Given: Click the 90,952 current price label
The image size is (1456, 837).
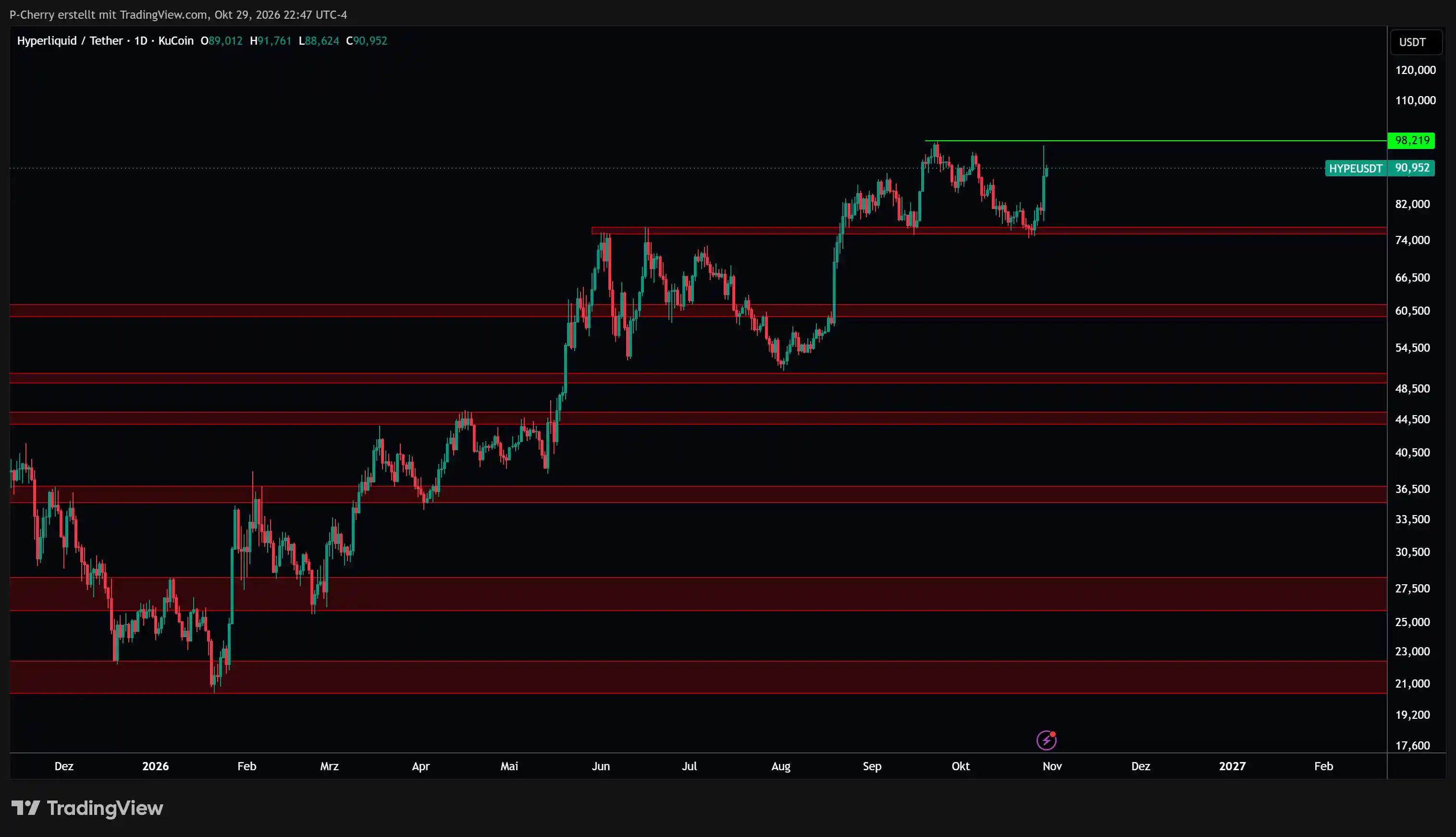Looking at the screenshot, I should 1411,169.
